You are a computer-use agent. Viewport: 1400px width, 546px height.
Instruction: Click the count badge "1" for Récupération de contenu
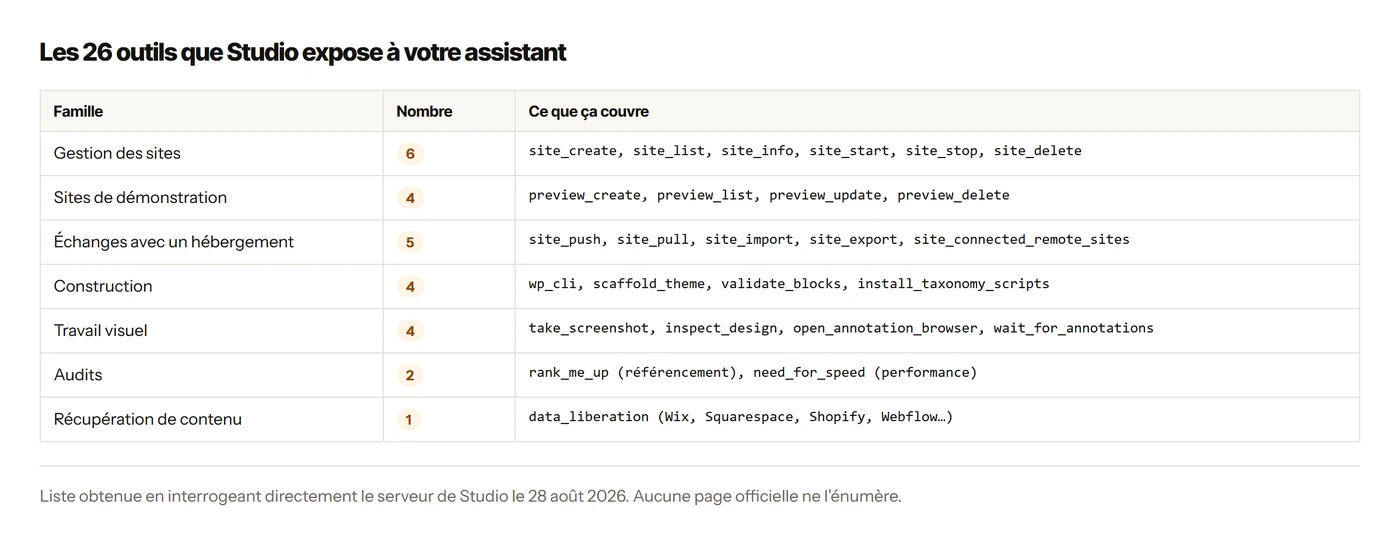(409, 420)
